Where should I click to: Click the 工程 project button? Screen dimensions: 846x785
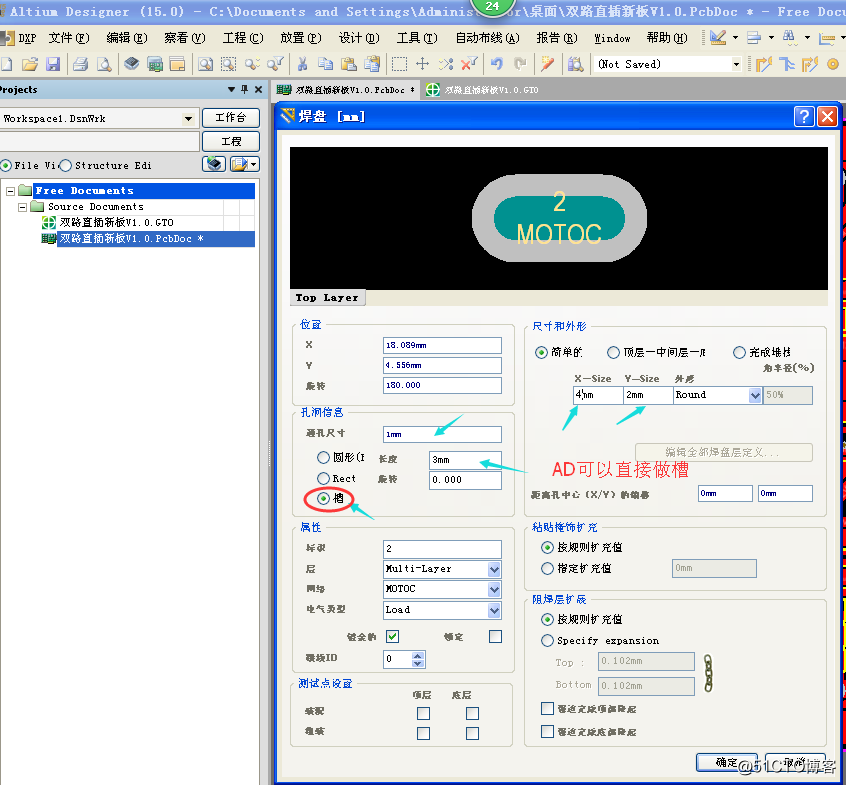(x=231, y=141)
